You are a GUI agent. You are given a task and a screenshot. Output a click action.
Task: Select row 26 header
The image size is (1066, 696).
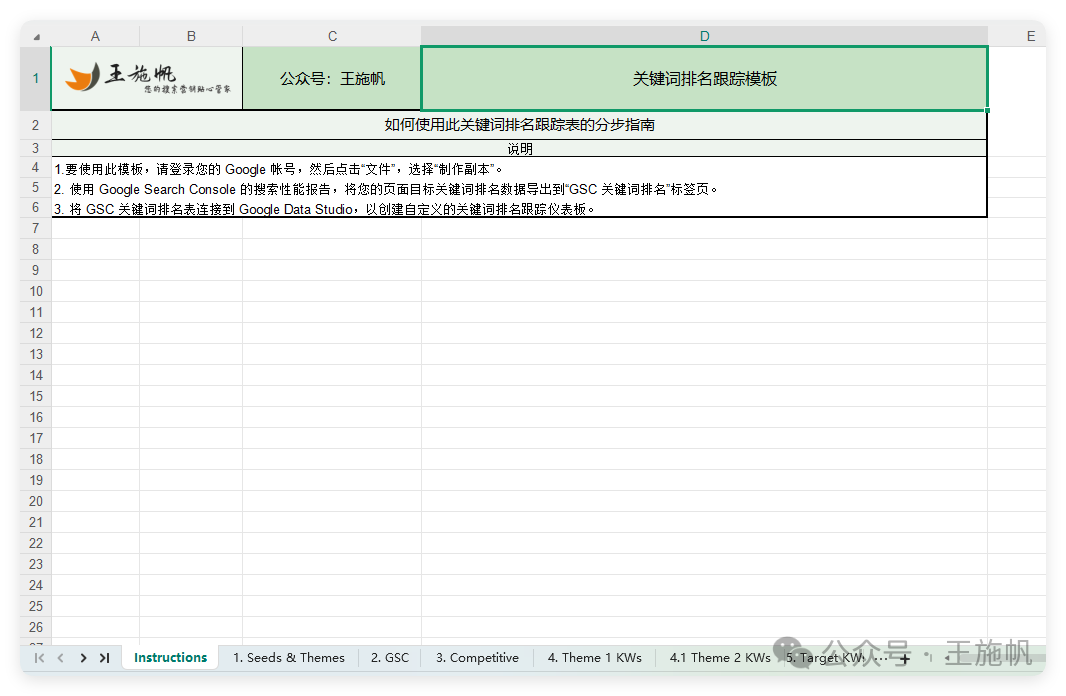pos(35,627)
